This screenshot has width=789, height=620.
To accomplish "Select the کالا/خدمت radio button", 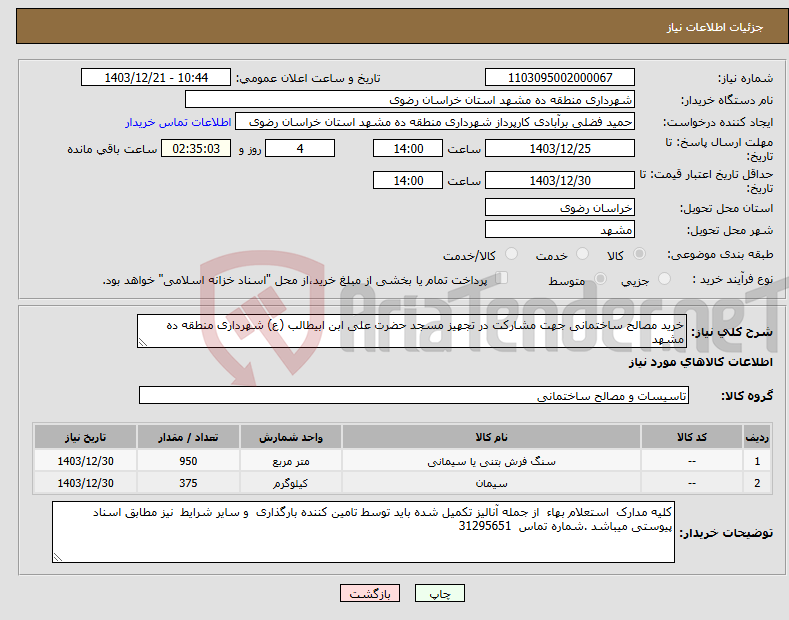I will [x=511, y=254].
